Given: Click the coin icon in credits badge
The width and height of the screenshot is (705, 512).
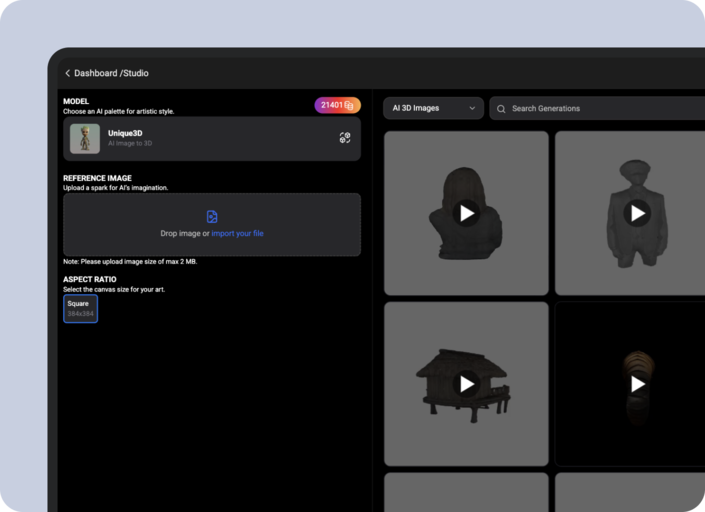Looking at the screenshot, I should [350, 105].
